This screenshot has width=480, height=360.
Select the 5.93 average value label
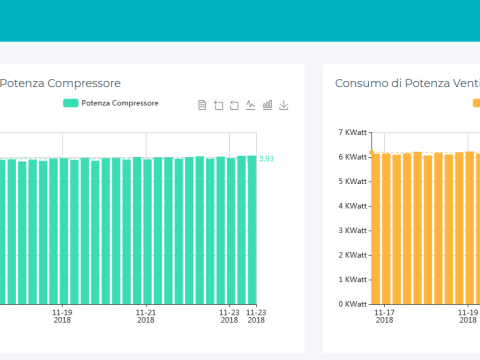[266, 159]
